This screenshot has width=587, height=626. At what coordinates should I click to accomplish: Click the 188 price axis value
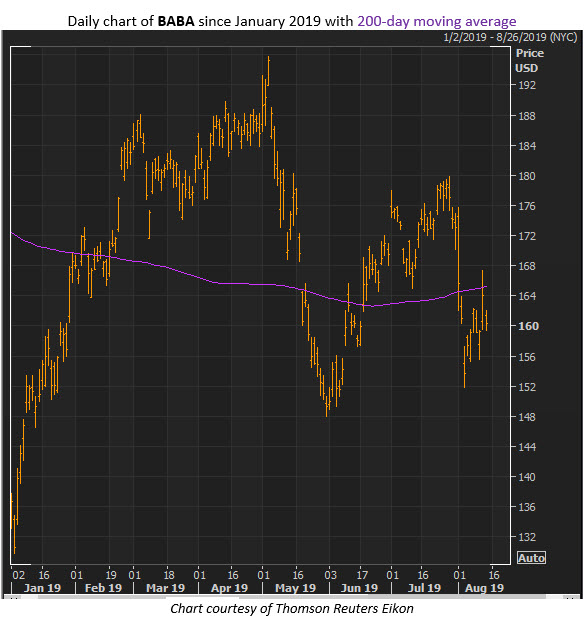click(x=527, y=116)
